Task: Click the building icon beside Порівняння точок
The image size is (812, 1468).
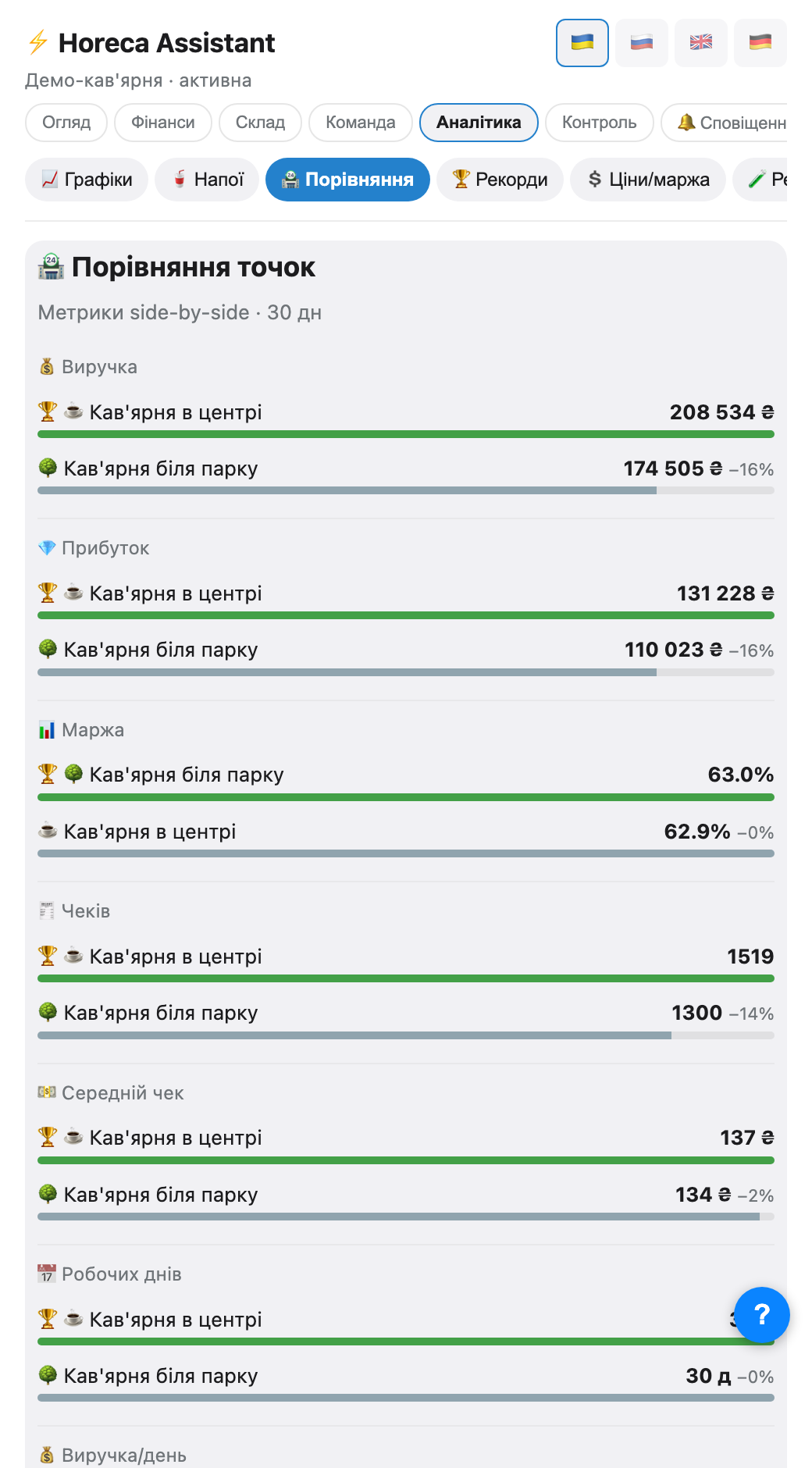Action: [52, 267]
